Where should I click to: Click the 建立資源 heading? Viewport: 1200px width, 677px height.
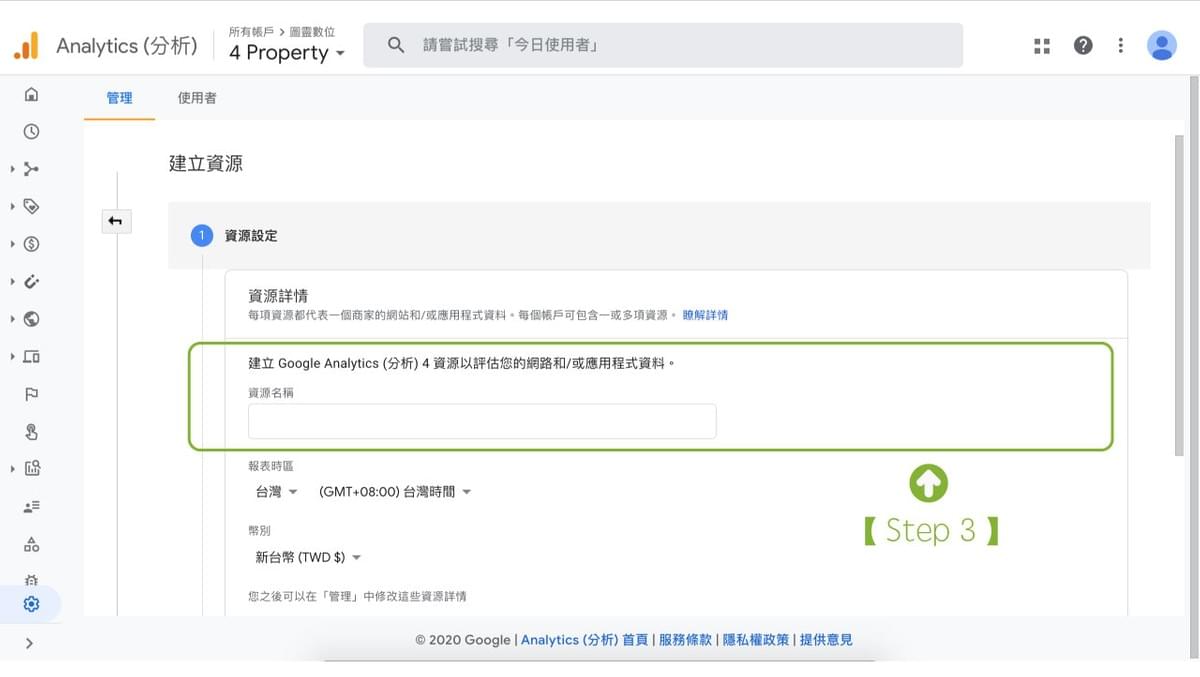tap(206, 164)
